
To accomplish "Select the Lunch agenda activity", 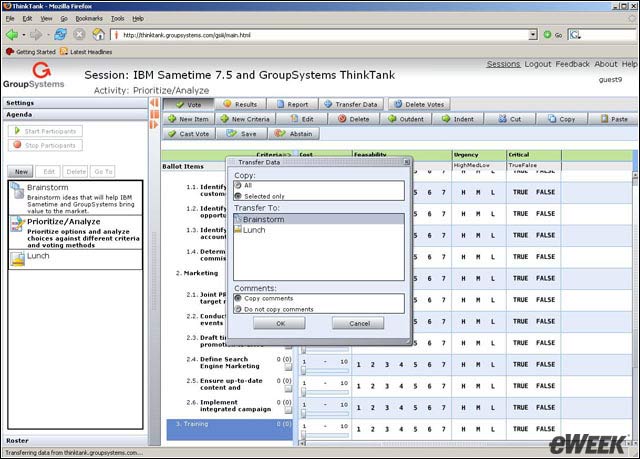I will (x=76, y=259).
